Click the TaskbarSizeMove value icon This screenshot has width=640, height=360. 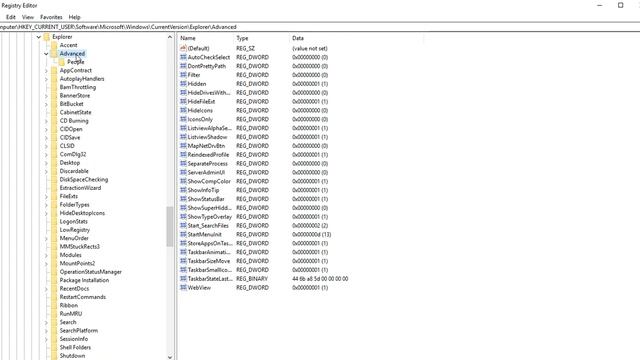pos(183,261)
